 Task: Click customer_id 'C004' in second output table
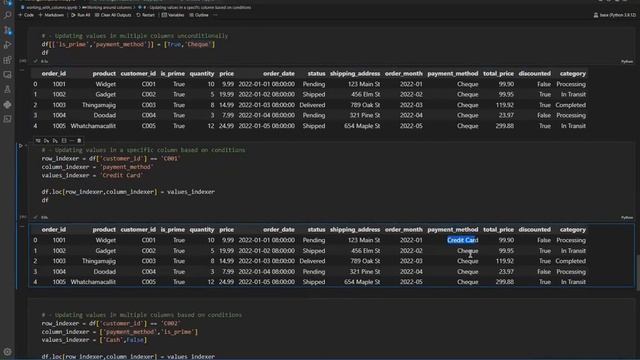click(149, 272)
